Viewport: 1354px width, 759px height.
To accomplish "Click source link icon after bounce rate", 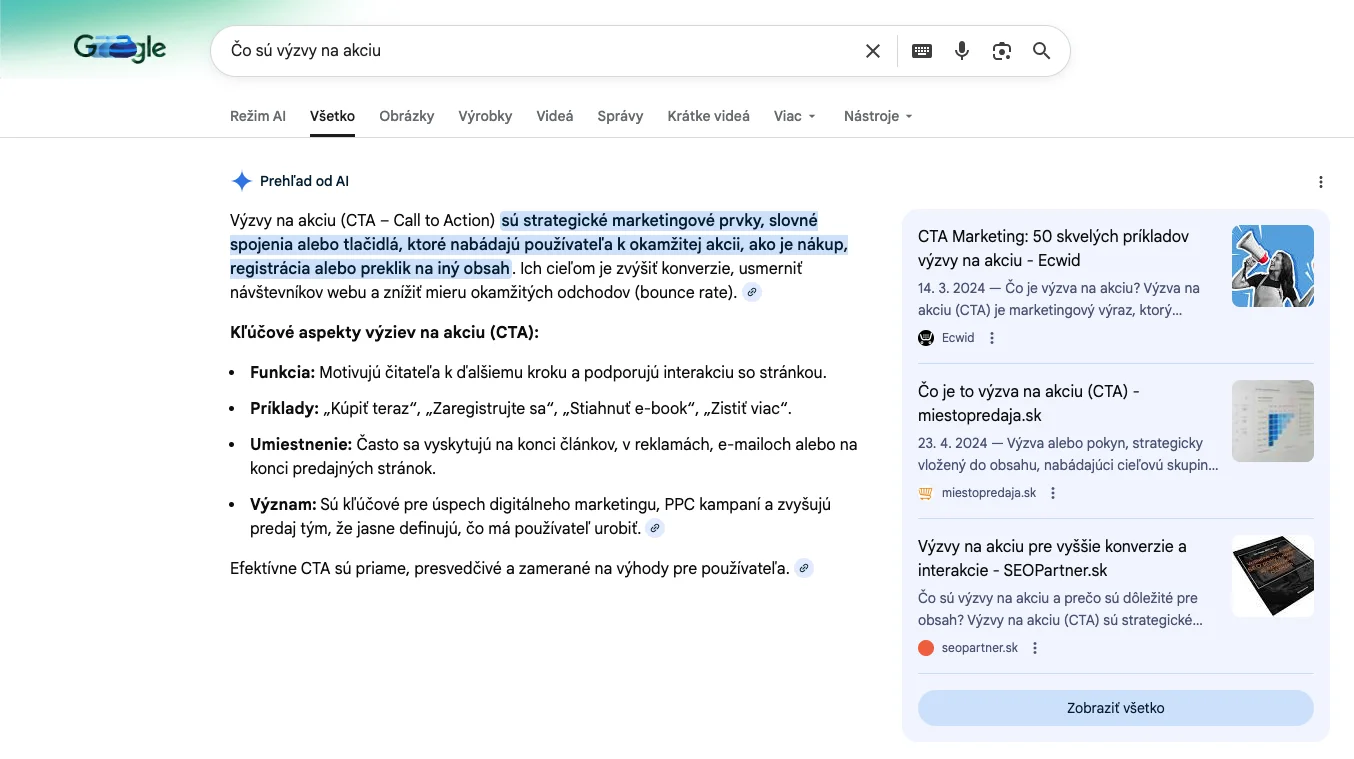I will click(x=752, y=293).
